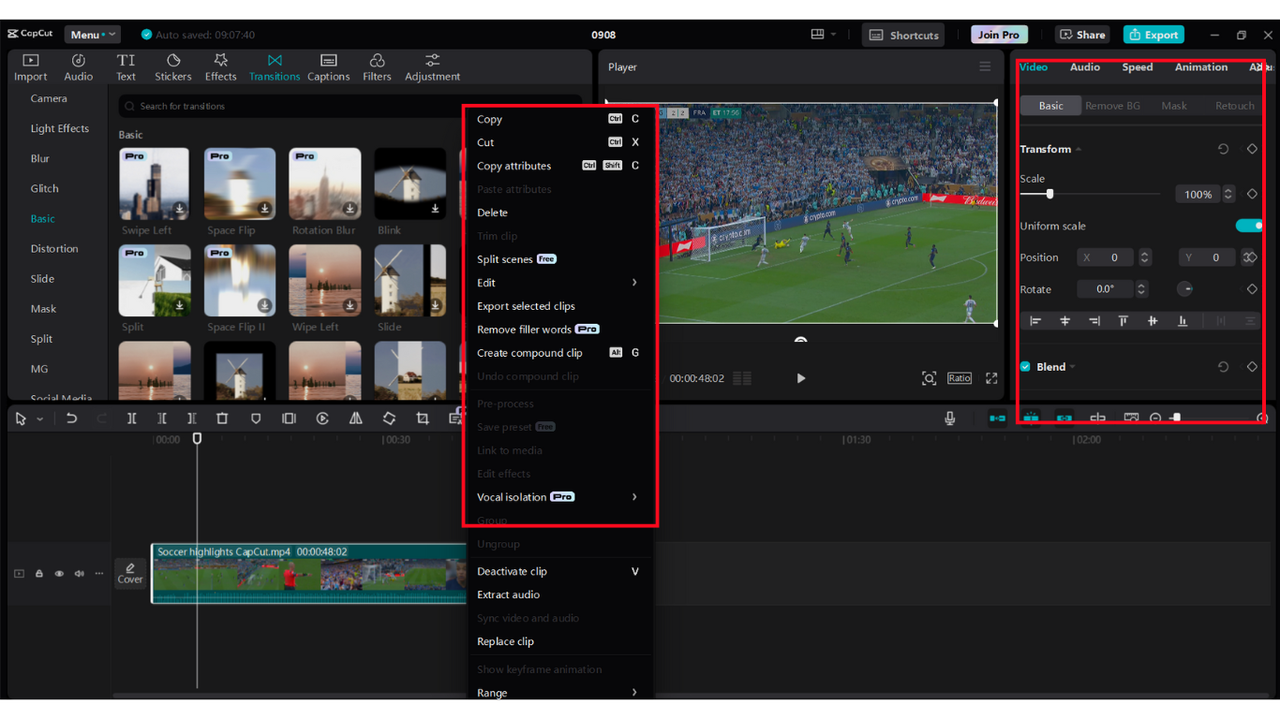Switch to the Animation tab
The height and width of the screenshot is (719, 1280).
click(1201, 67)
